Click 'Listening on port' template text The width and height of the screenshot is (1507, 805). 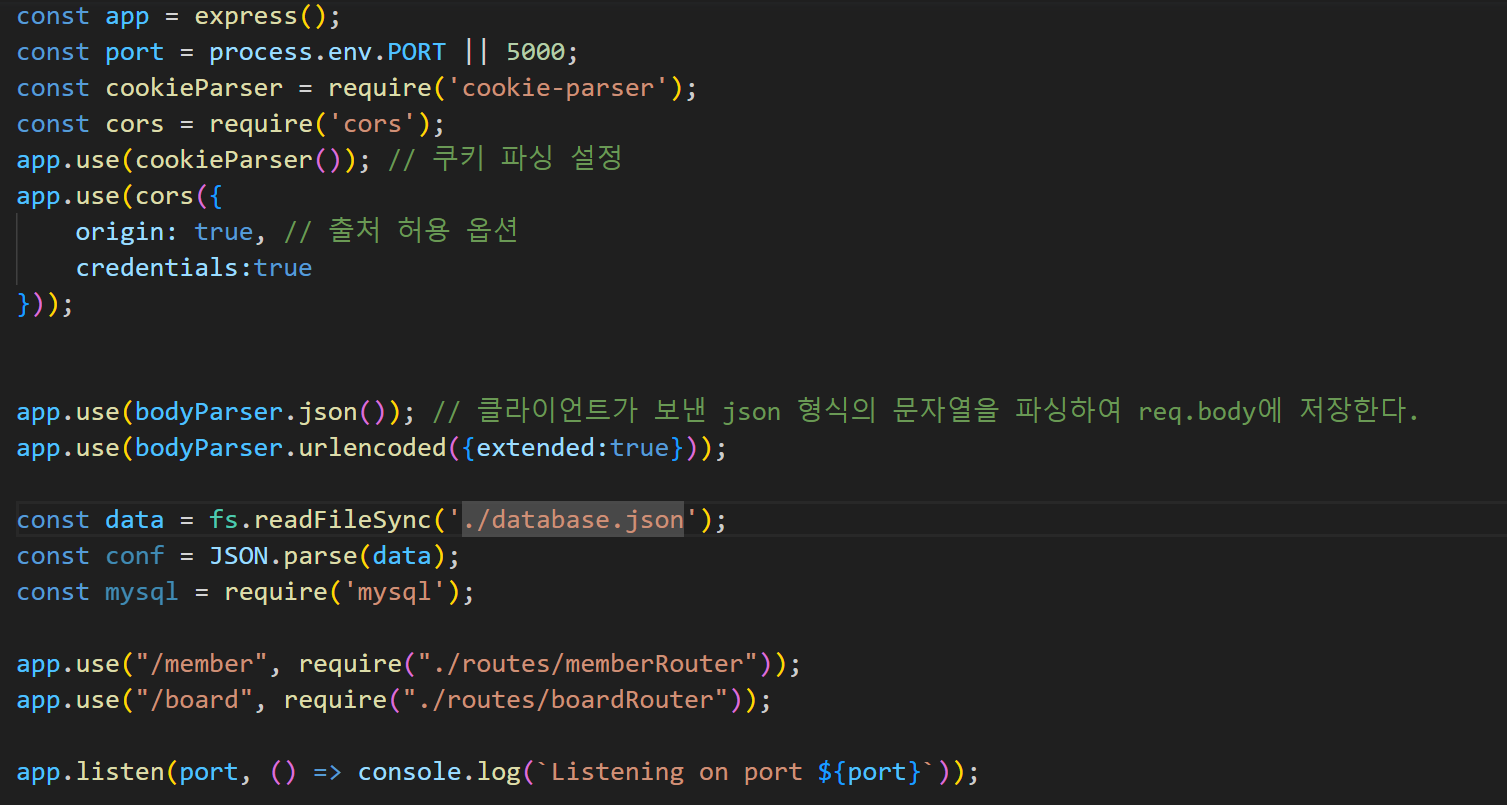pyautogui.click(x=677, y=772)
